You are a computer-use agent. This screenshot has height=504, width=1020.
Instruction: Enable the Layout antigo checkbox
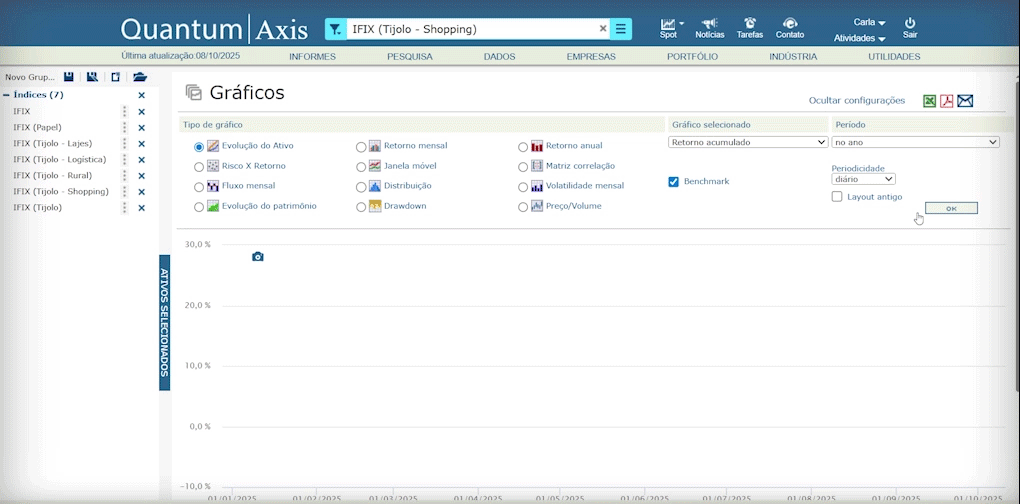click(837, 197)
